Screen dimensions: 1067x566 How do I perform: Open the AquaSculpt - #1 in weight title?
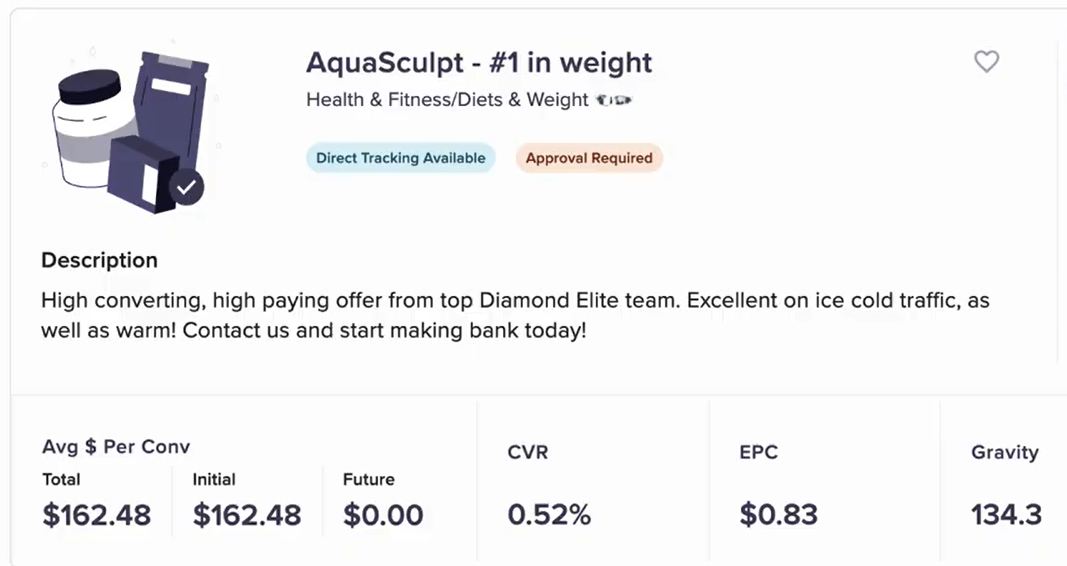479,62
